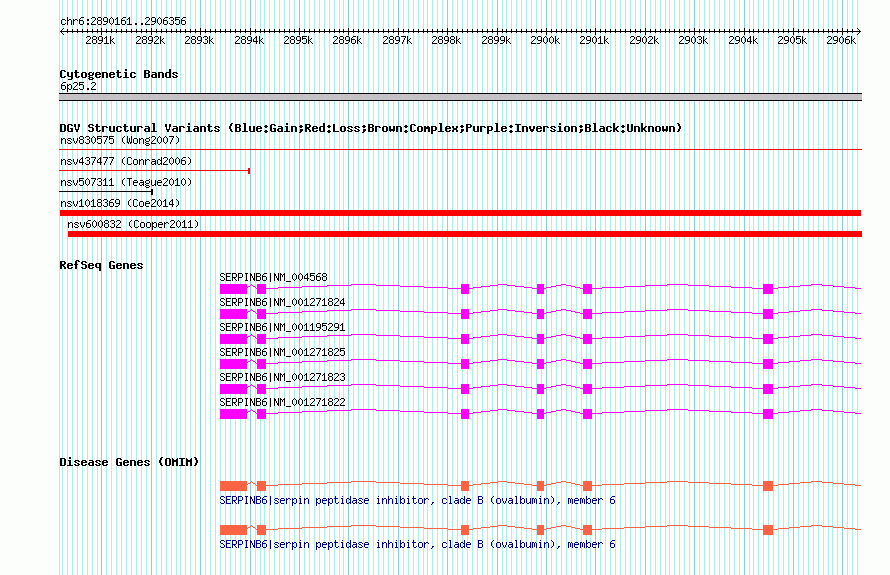Open the second OMIM SERPINB6 serpin peptidase inhibitor link
This screenshot has height=575, width=890.
[x=417, y=545]
